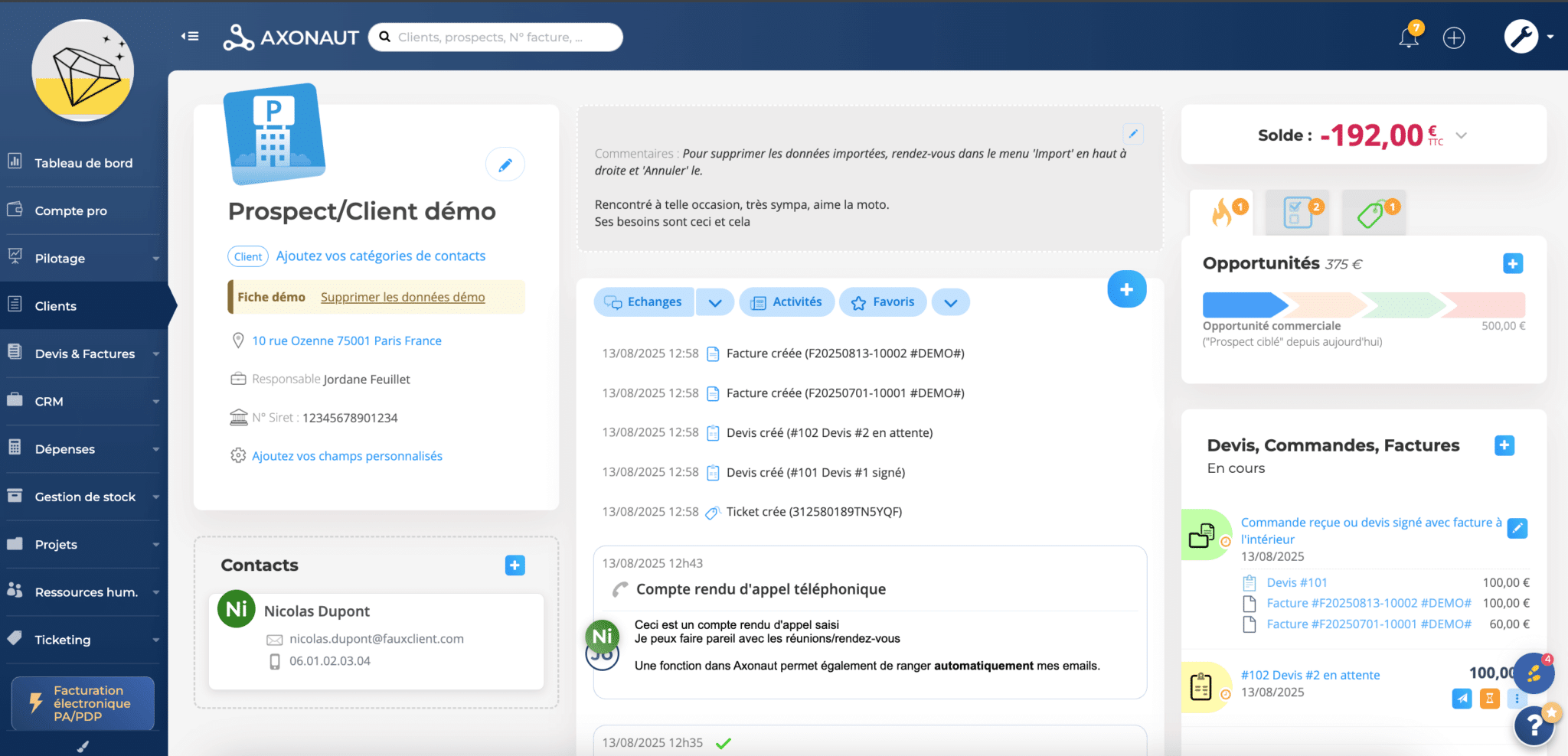This screenshot has height=756, width=1568.
Task: Click Ajoutez vos champs personnalisés link
Action: coord(348,456)
